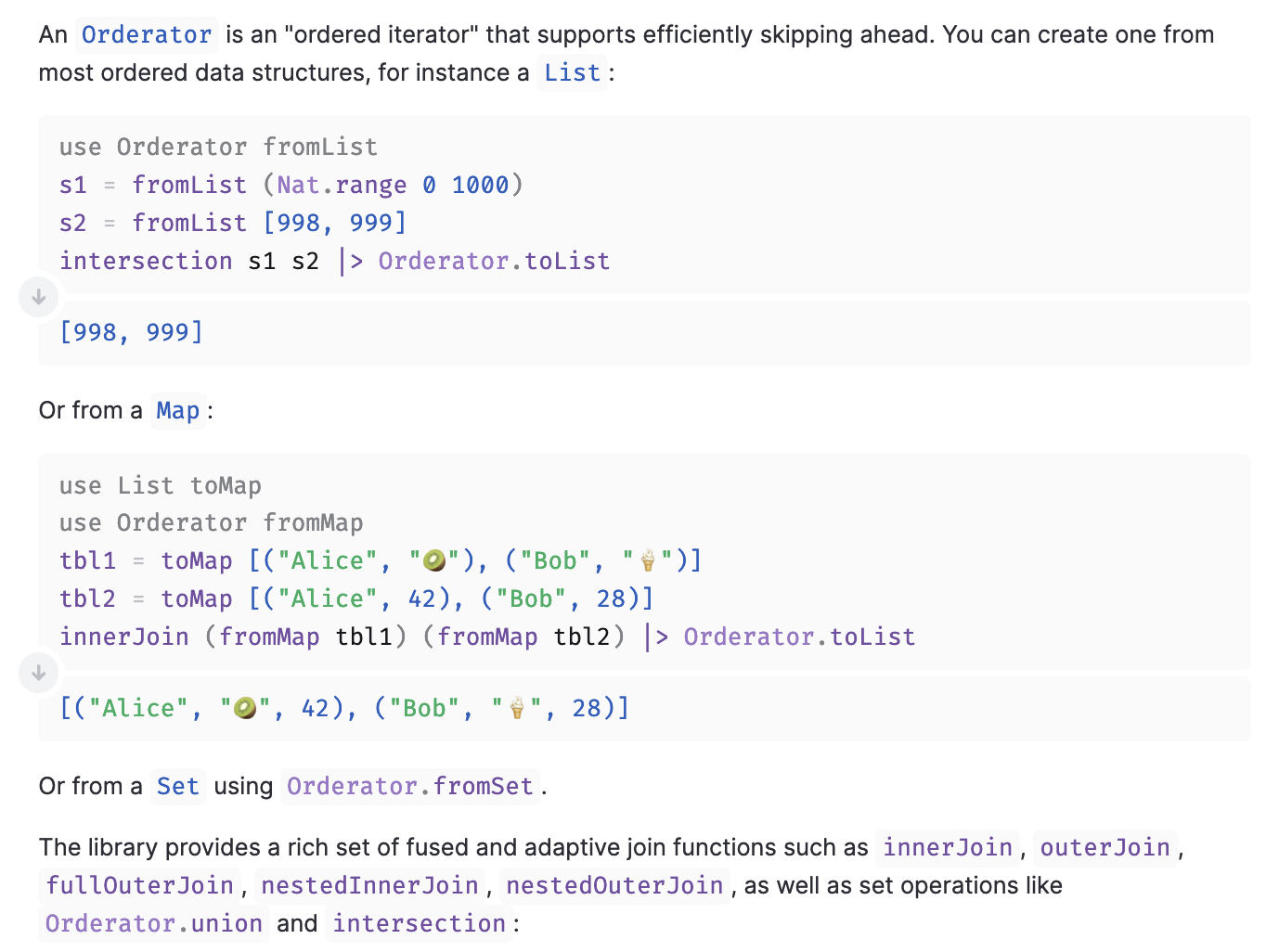The height and width of the screenshot is (952, 1279).
Task: Follow the Orderator.union link
Action: coord(154,924)
